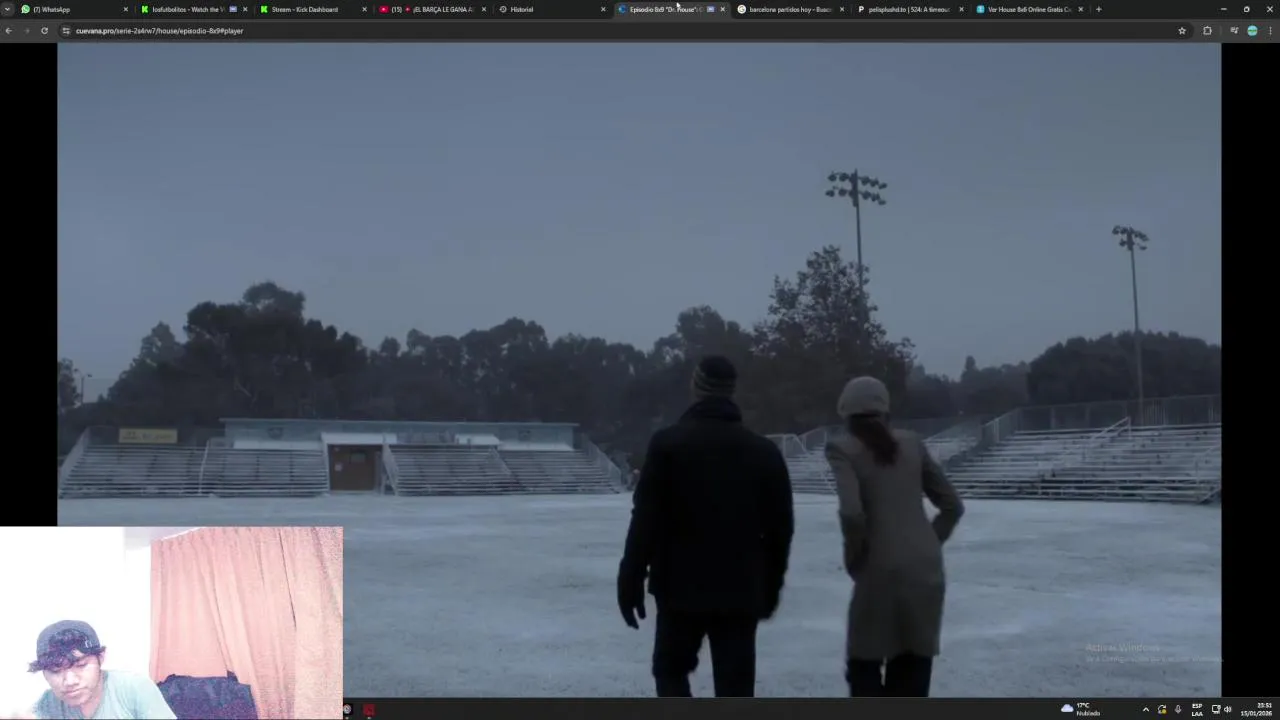Open the browser profile avatar
Image resolution: width=1280 pixels, height=720 pixels.
[x=1252, y=31]
